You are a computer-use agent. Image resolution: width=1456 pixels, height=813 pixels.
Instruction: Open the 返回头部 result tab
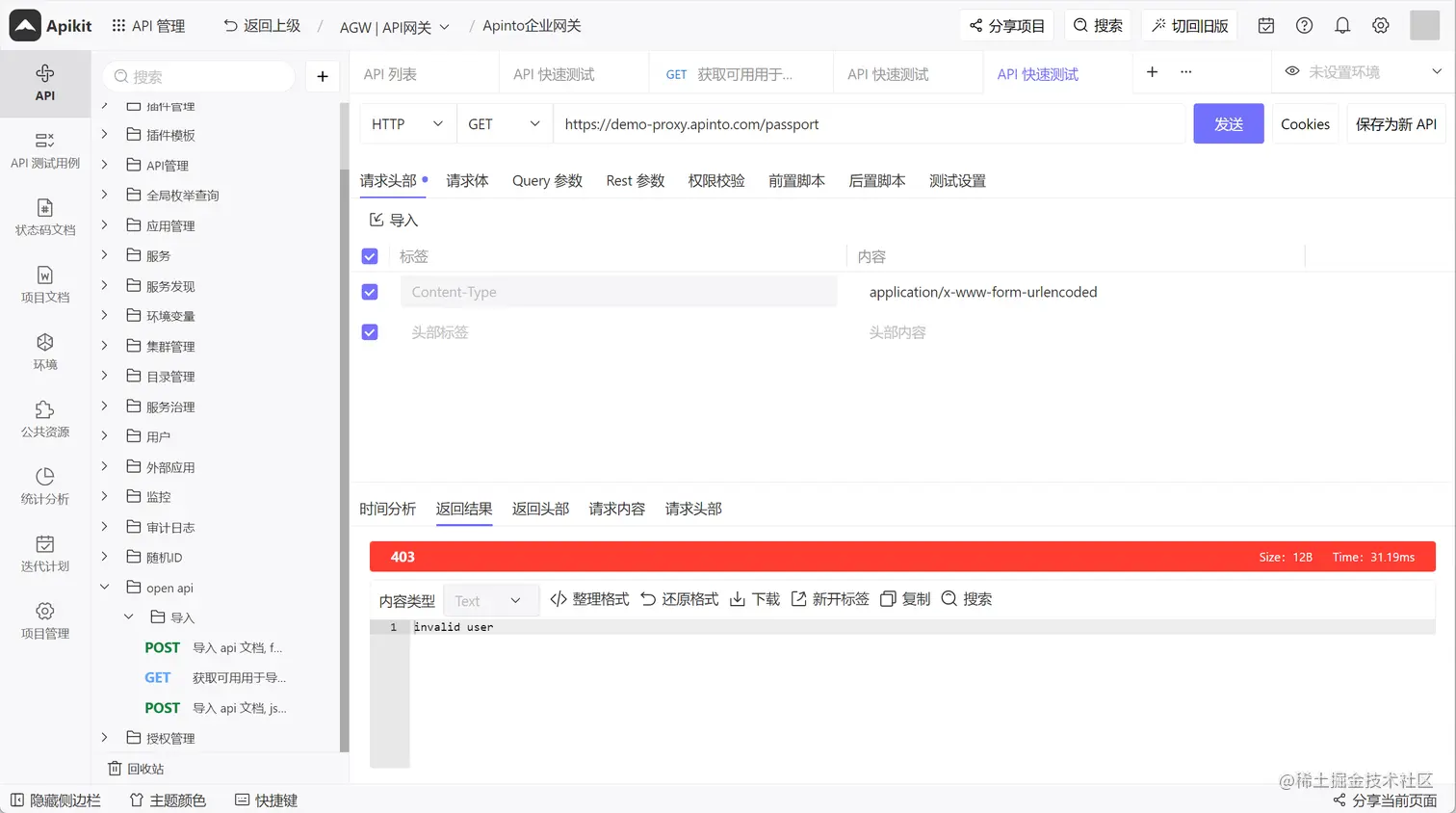(540, 509)
